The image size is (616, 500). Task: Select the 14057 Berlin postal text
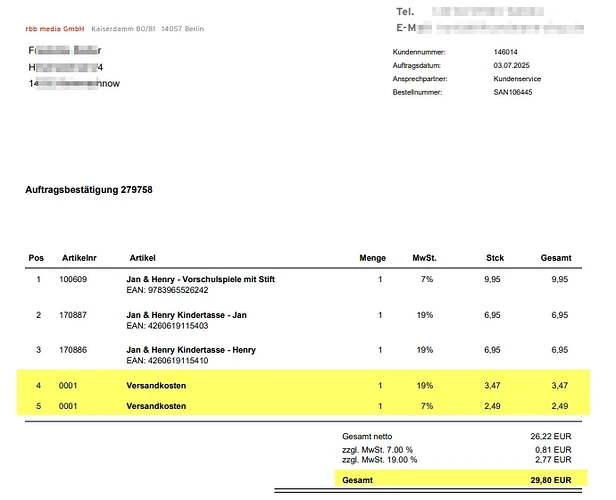point(183,29)
